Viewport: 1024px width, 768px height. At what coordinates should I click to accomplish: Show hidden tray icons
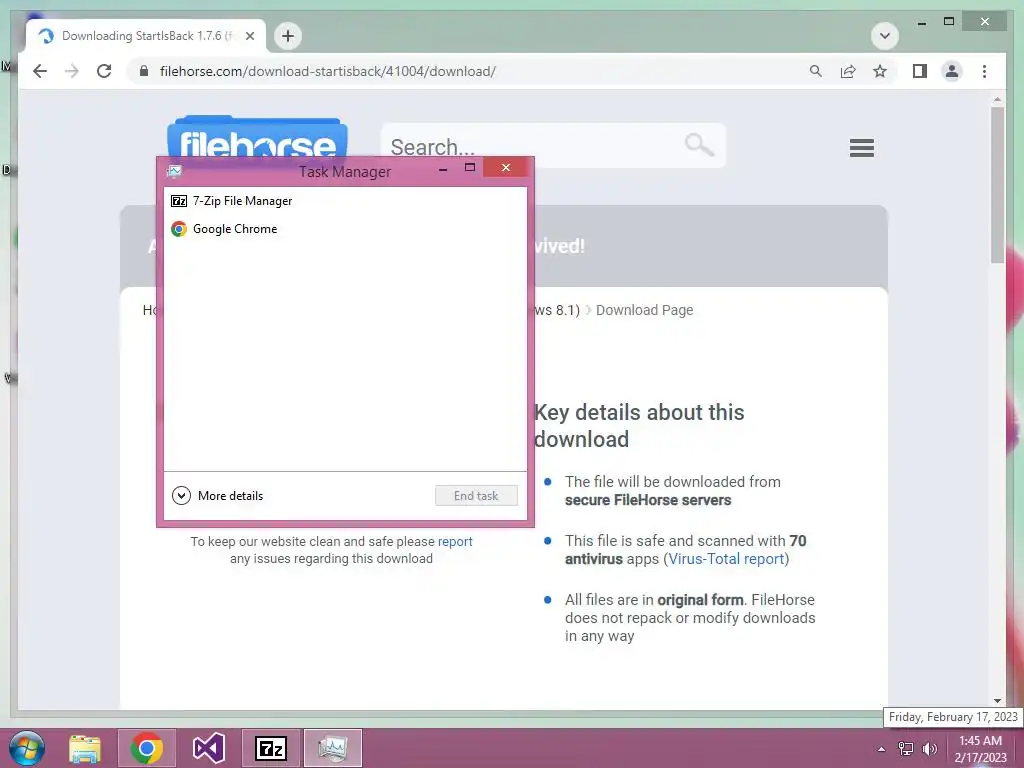(x=882, y=749)
